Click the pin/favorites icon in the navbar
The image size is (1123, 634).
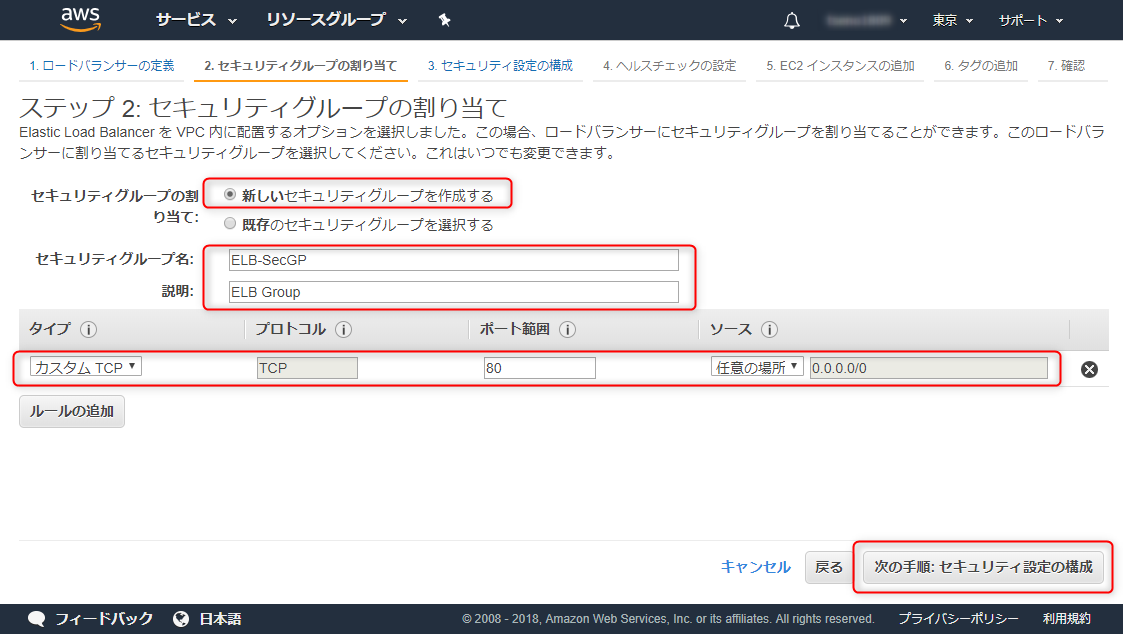pos(443,19)
